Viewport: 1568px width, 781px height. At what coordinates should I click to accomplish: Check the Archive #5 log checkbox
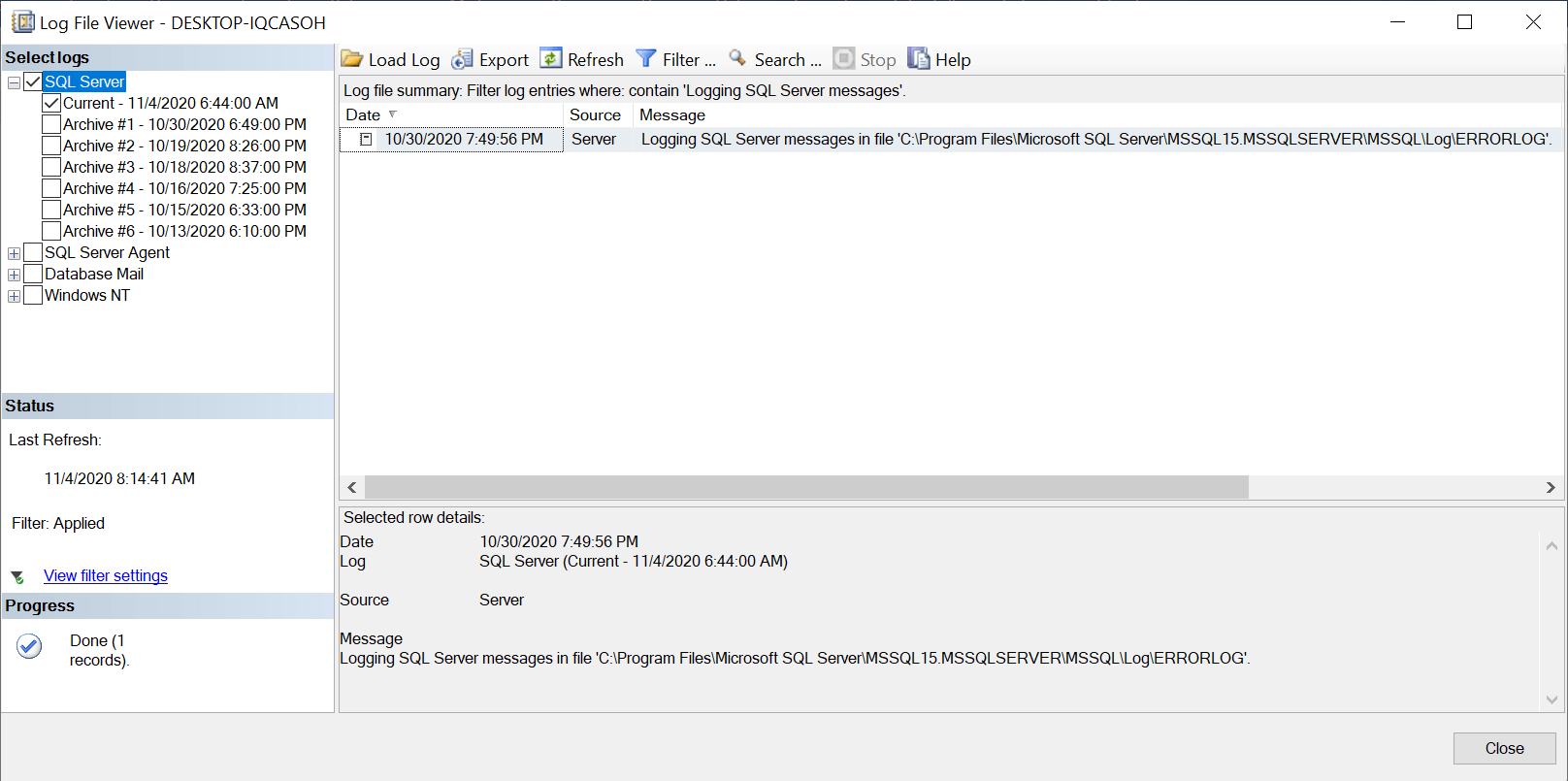(x=51, y=210)
